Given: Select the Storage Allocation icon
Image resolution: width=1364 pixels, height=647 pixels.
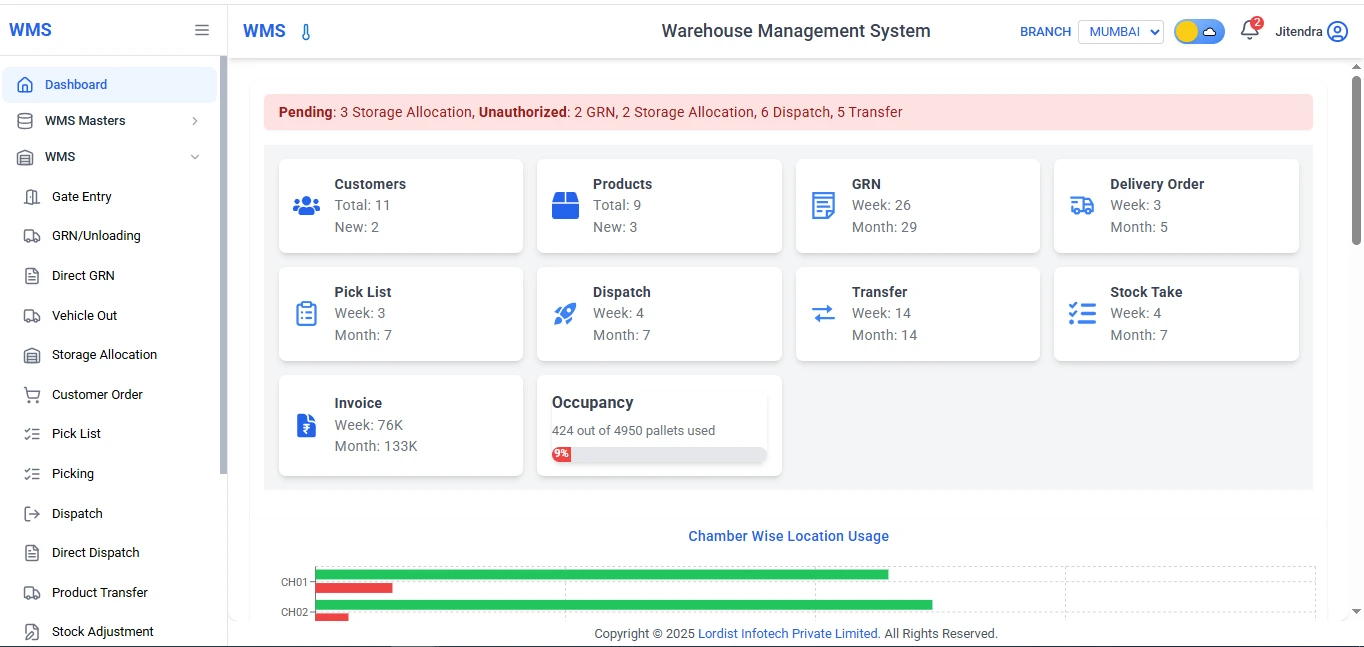Looking at the screenshot, I should pyautogui.click(x=33, y=354).
